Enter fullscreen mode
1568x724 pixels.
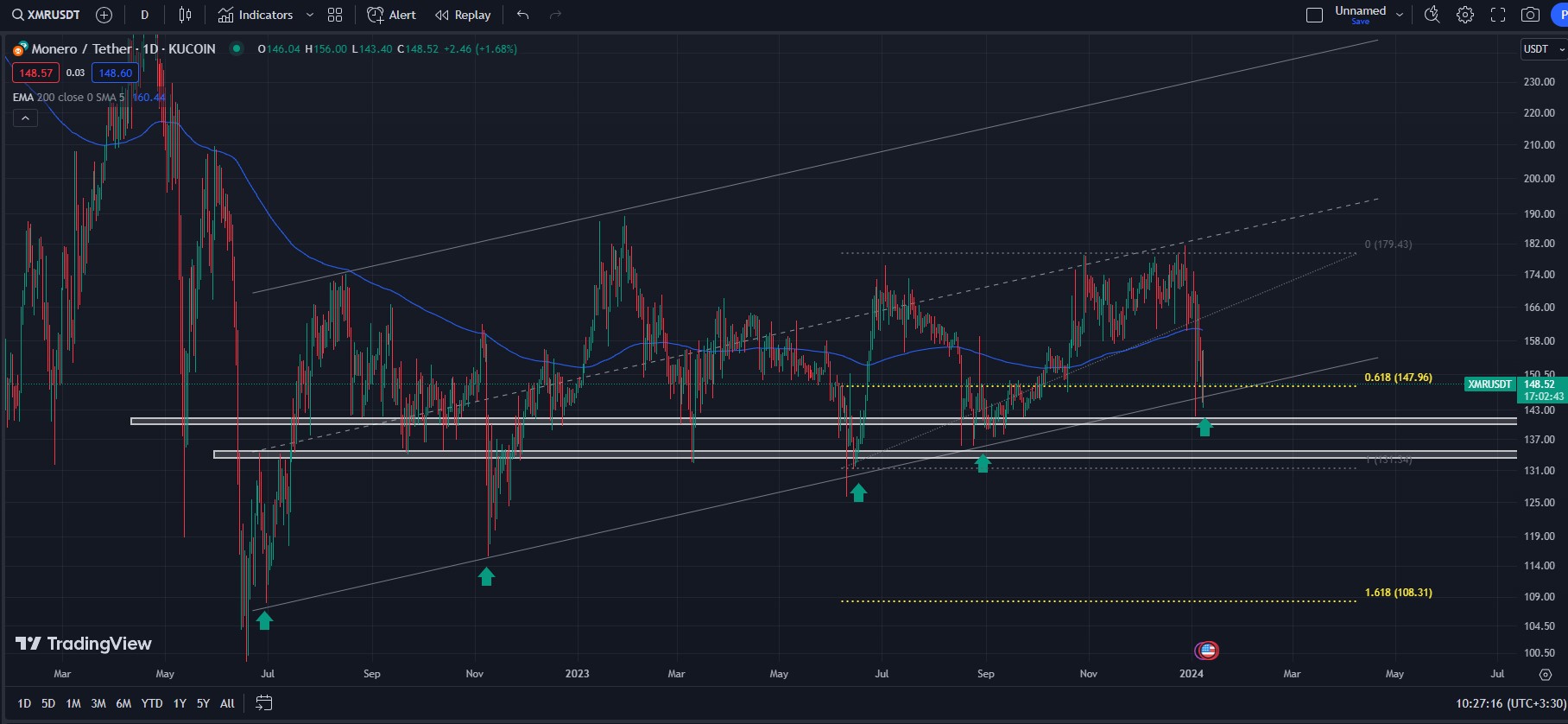tap(1498, 15)
